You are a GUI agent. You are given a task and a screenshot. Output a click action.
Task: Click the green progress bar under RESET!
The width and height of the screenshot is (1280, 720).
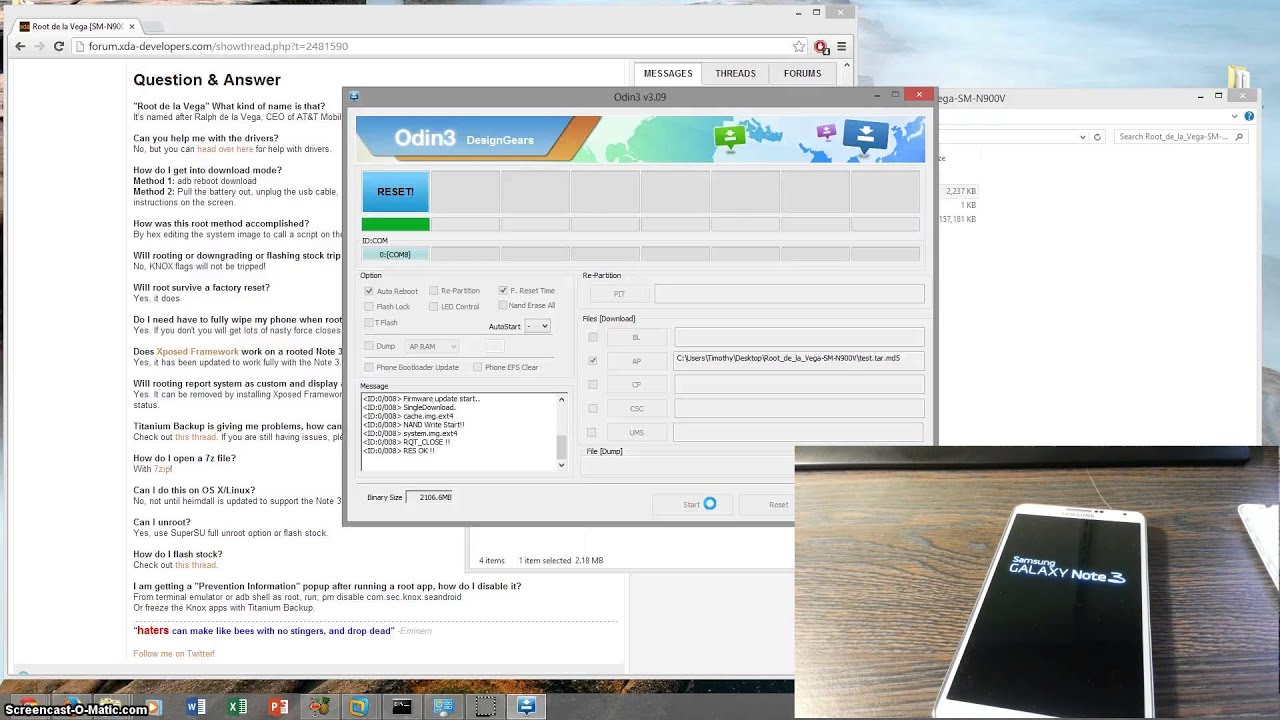click(395, 225)
